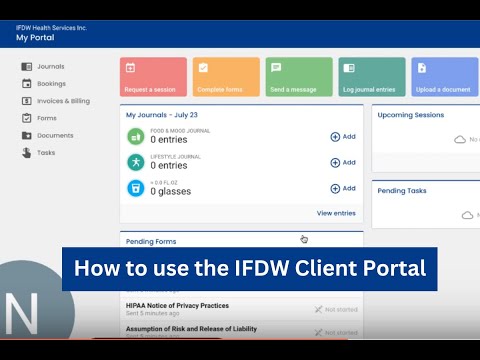
Task: Click the Documents folder icon
Action: 27,136
